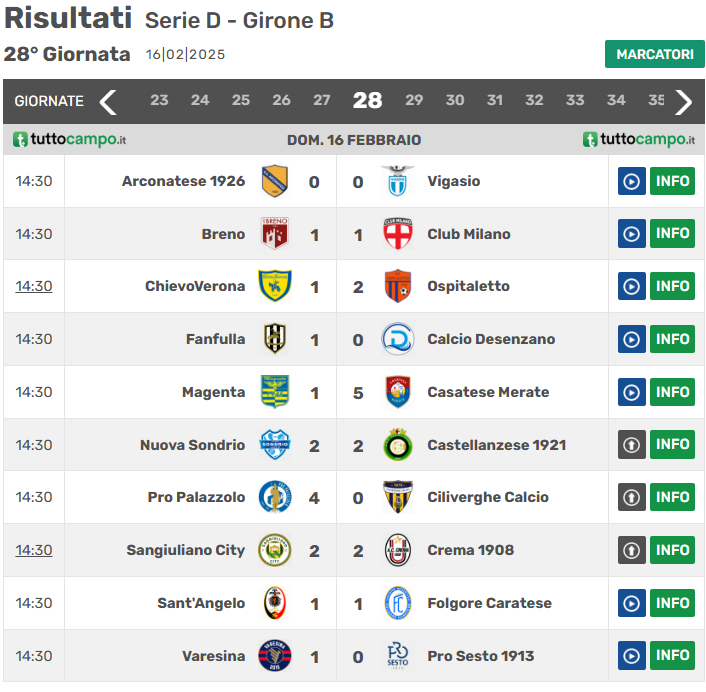Click the Castellanzese 1921 crest
706x692 pixels.
tap(398, 445)
